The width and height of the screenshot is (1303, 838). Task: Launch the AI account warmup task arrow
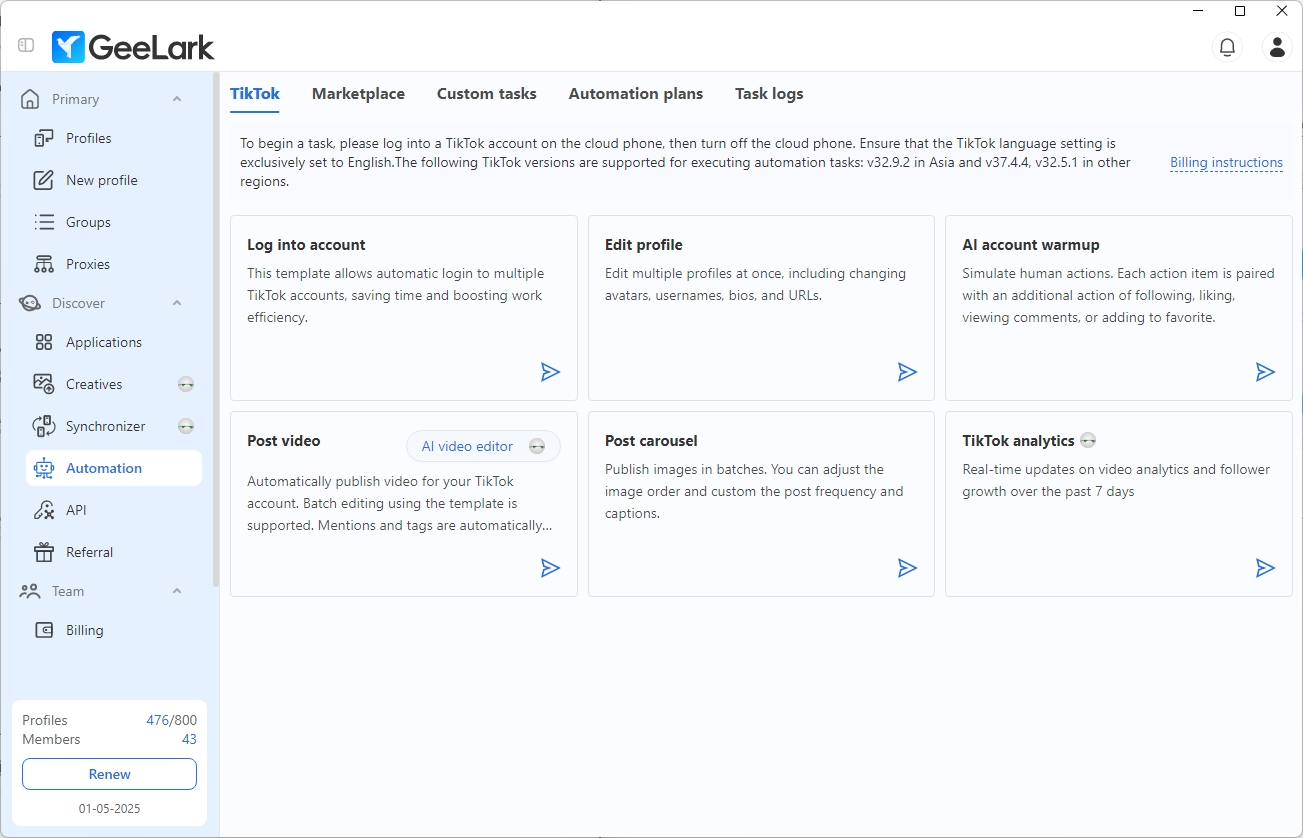coord(1265,372)
